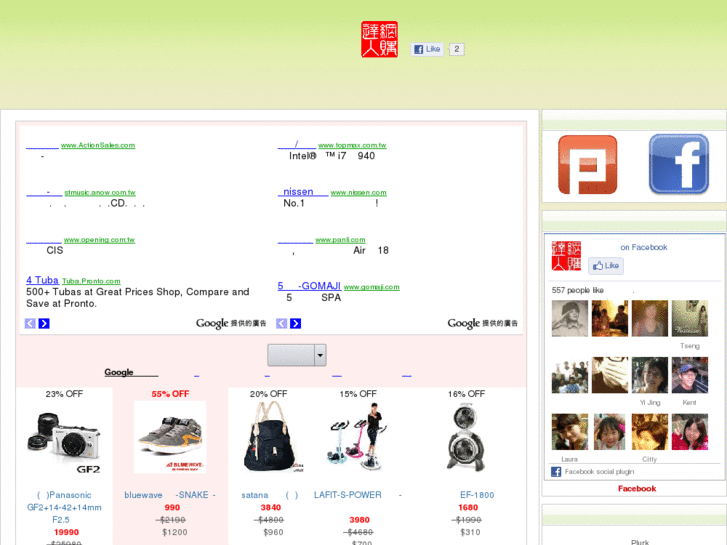Image resolution: width=727 pixels, height=545 pixels.
Task: Click the bluewave SNAKE shoe image
Action: (170, 437)
